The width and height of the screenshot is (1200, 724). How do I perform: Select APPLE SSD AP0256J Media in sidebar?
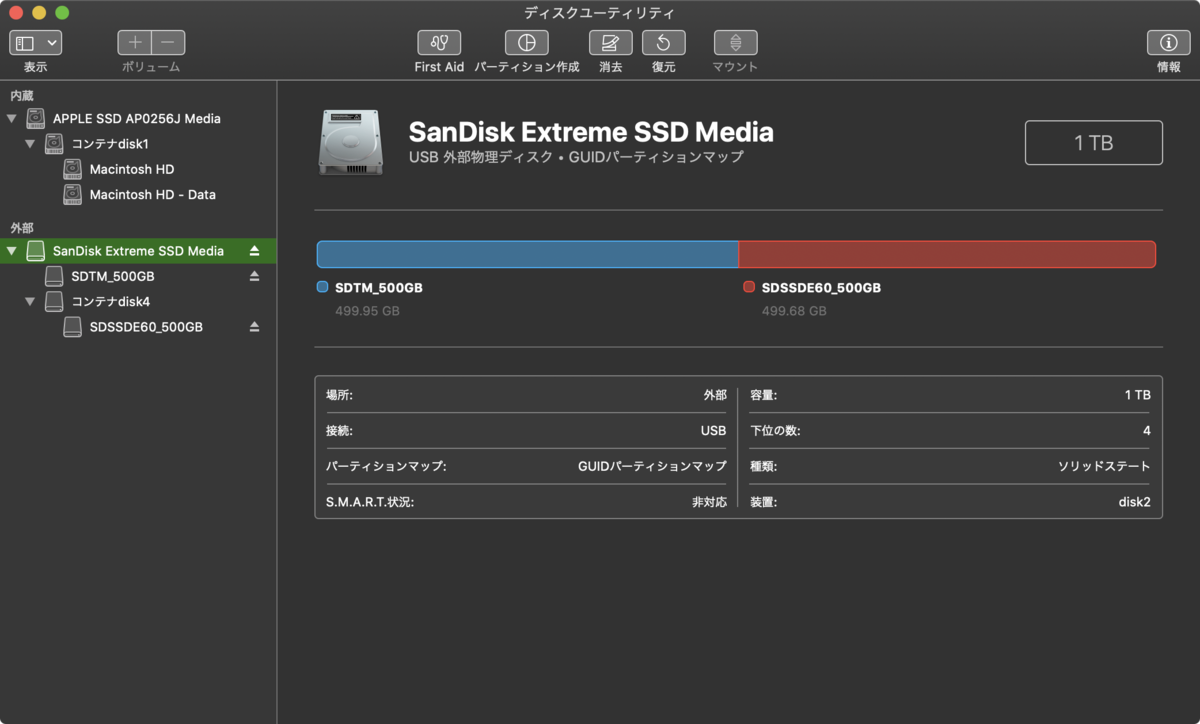coord(137,118)
